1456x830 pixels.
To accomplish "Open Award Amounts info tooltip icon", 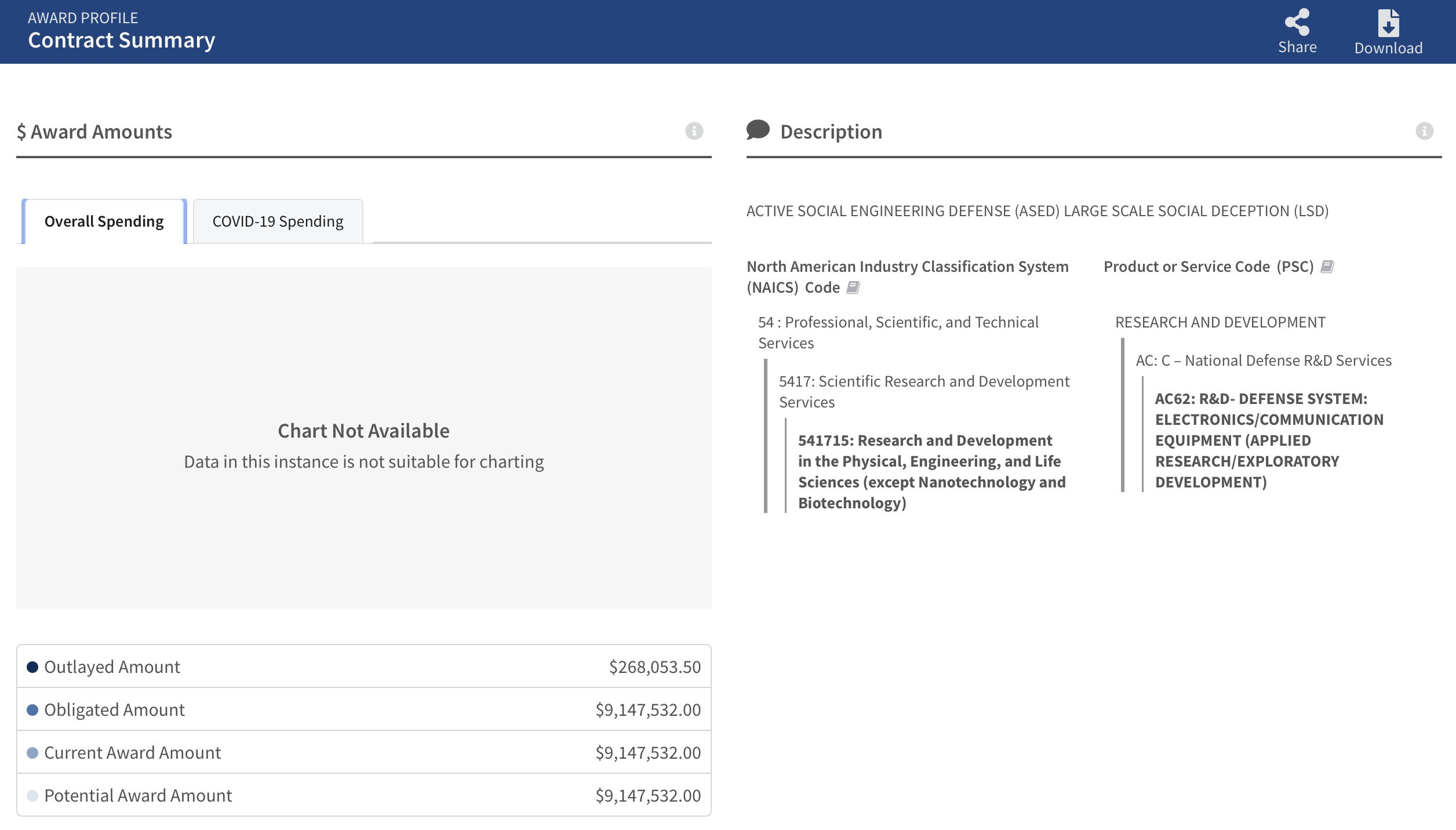I will [694, 131].
